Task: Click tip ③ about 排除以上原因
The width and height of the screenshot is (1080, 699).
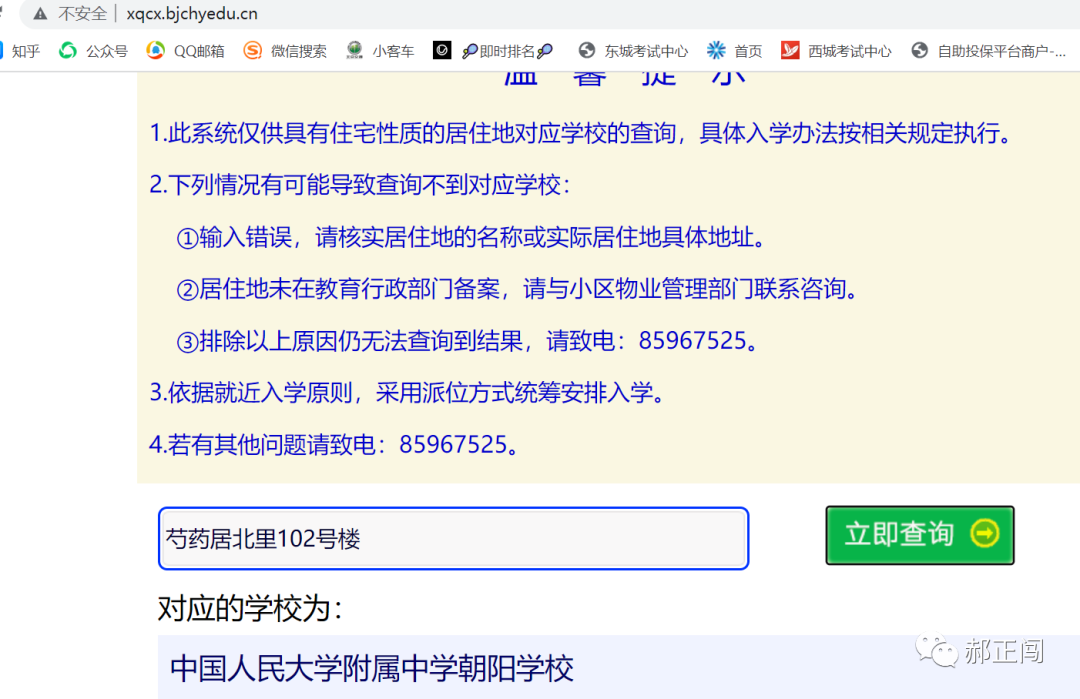Action: pyautogui.click(x=468, y=341)
